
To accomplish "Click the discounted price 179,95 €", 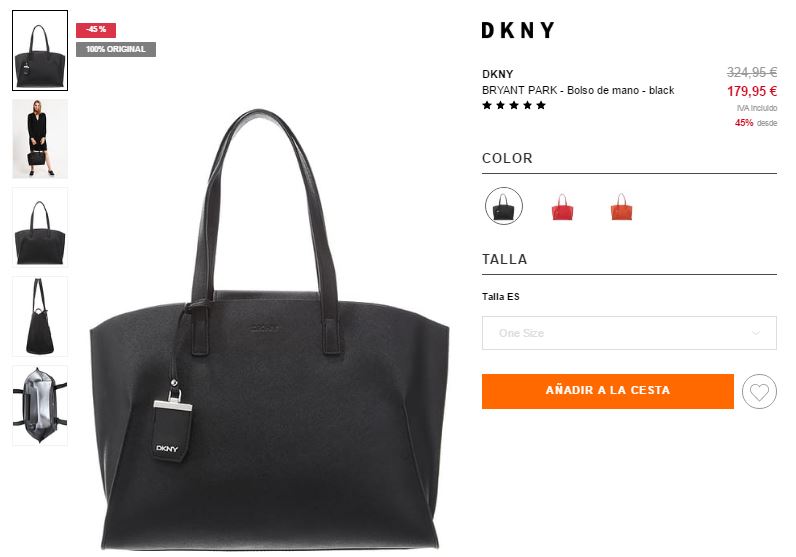I will click(752, 91).
